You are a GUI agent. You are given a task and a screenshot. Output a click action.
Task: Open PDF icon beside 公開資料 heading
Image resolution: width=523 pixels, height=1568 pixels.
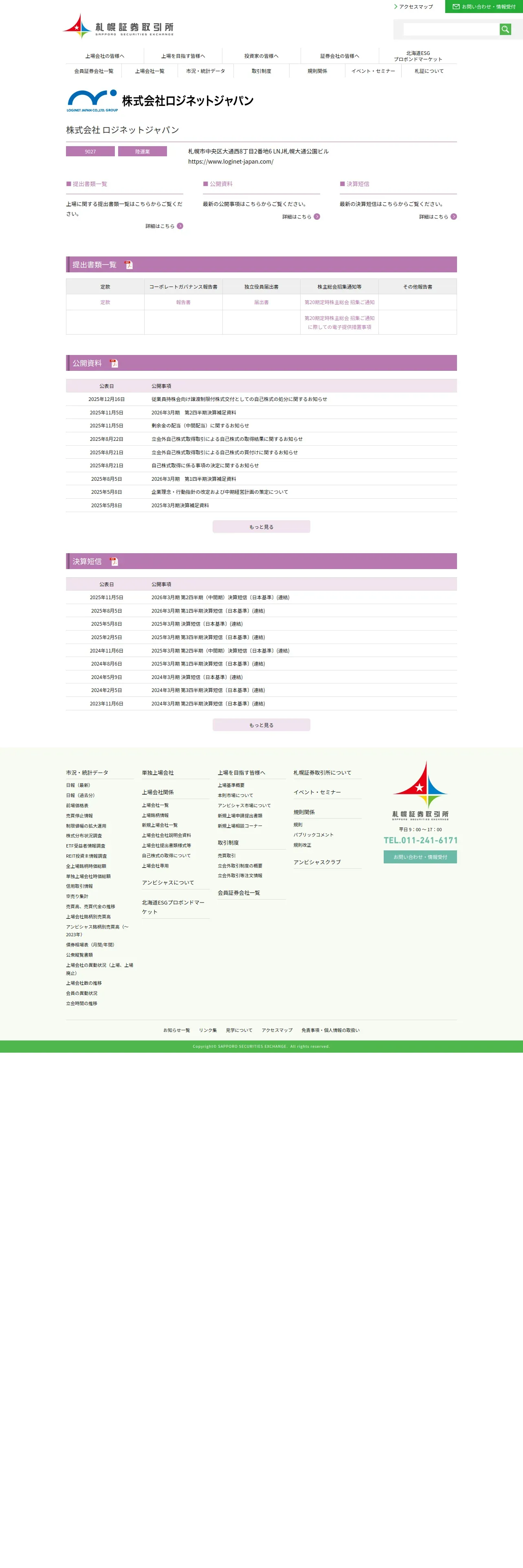coord(114,364)
